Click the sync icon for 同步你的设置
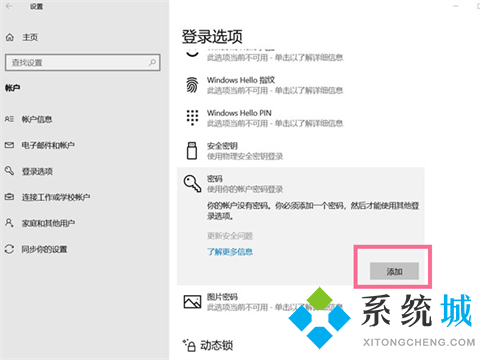The height and width of the screenshot is (360, 480). (x=9, y=249)
